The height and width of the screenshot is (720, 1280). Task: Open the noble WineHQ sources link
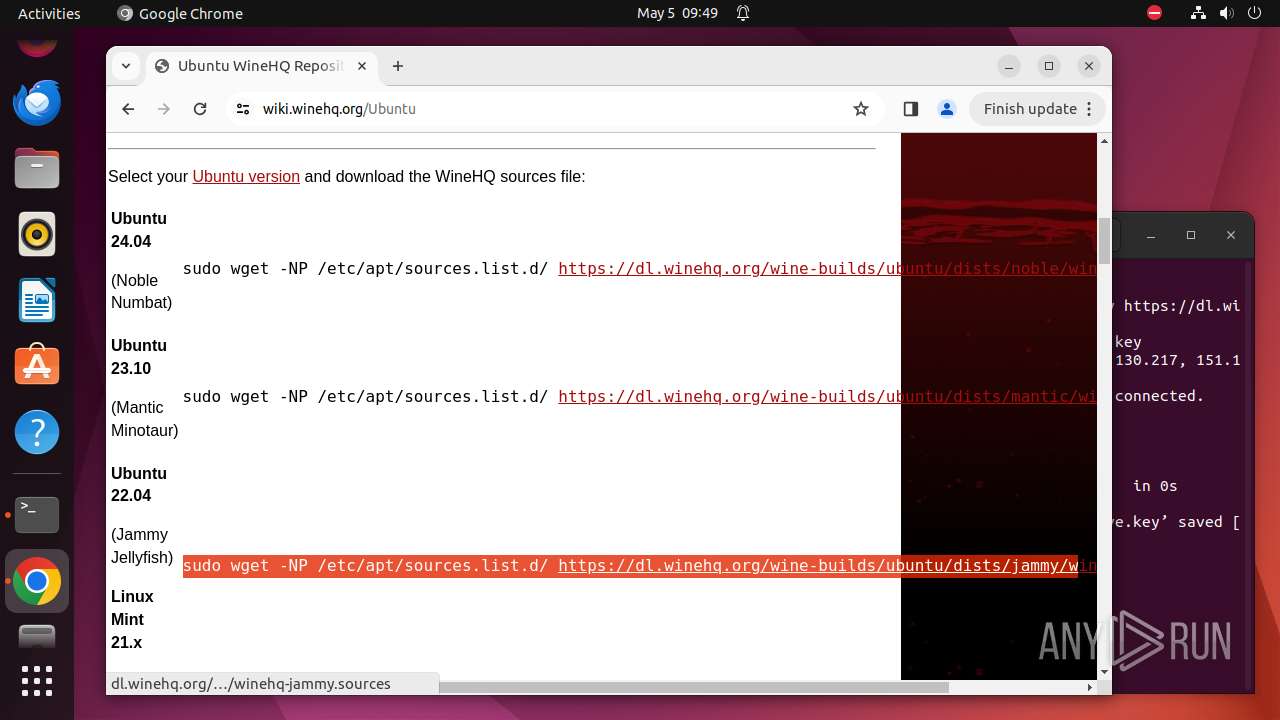coord(827,268)
